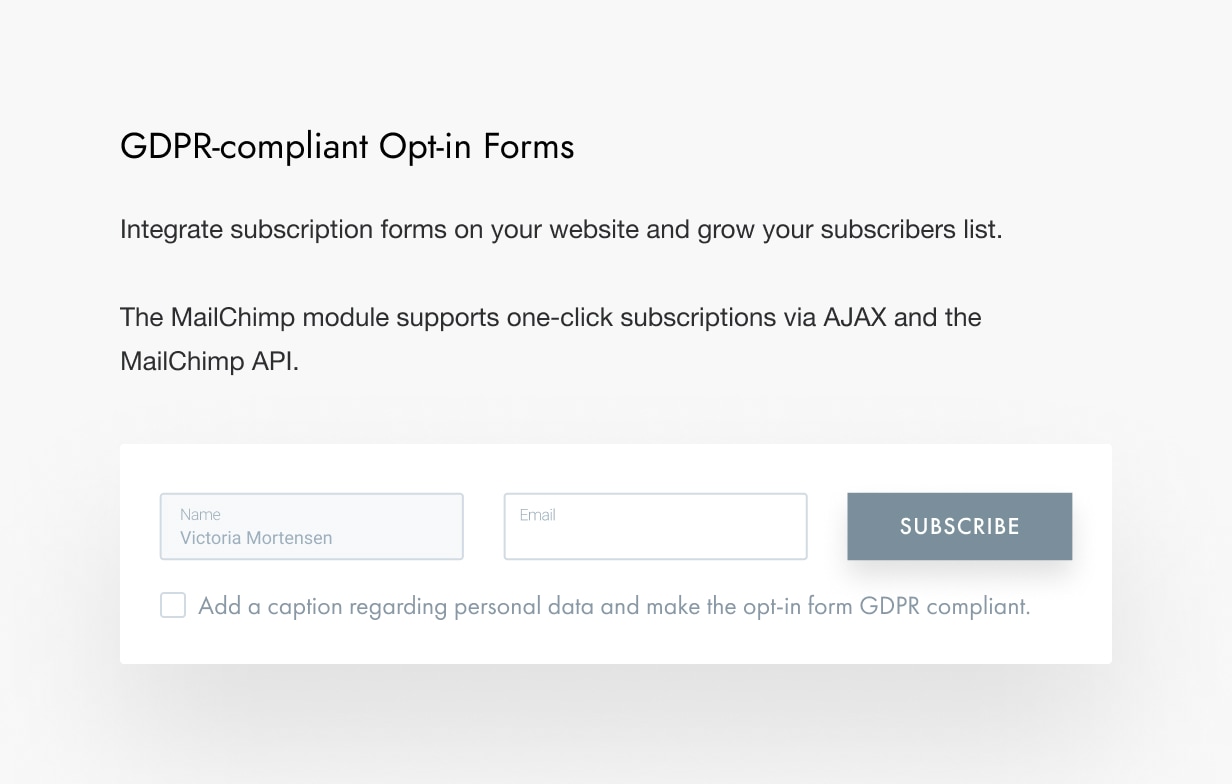Click the text mentioning one-click subscriptions via AJAX
The width and height of the screenshot is (1232, 784).
(550, 317)
